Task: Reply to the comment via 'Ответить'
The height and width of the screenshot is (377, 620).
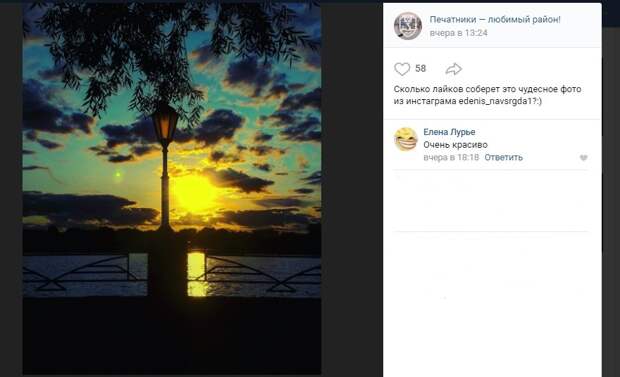Action: 503,157
